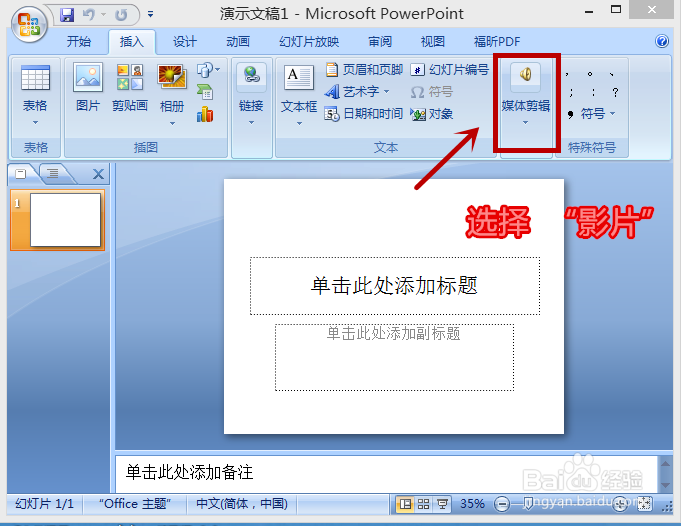Open Customize Quick Access Toolbar arrow
The height and width of the screenshot is (526, 681).
coord(150,15)
